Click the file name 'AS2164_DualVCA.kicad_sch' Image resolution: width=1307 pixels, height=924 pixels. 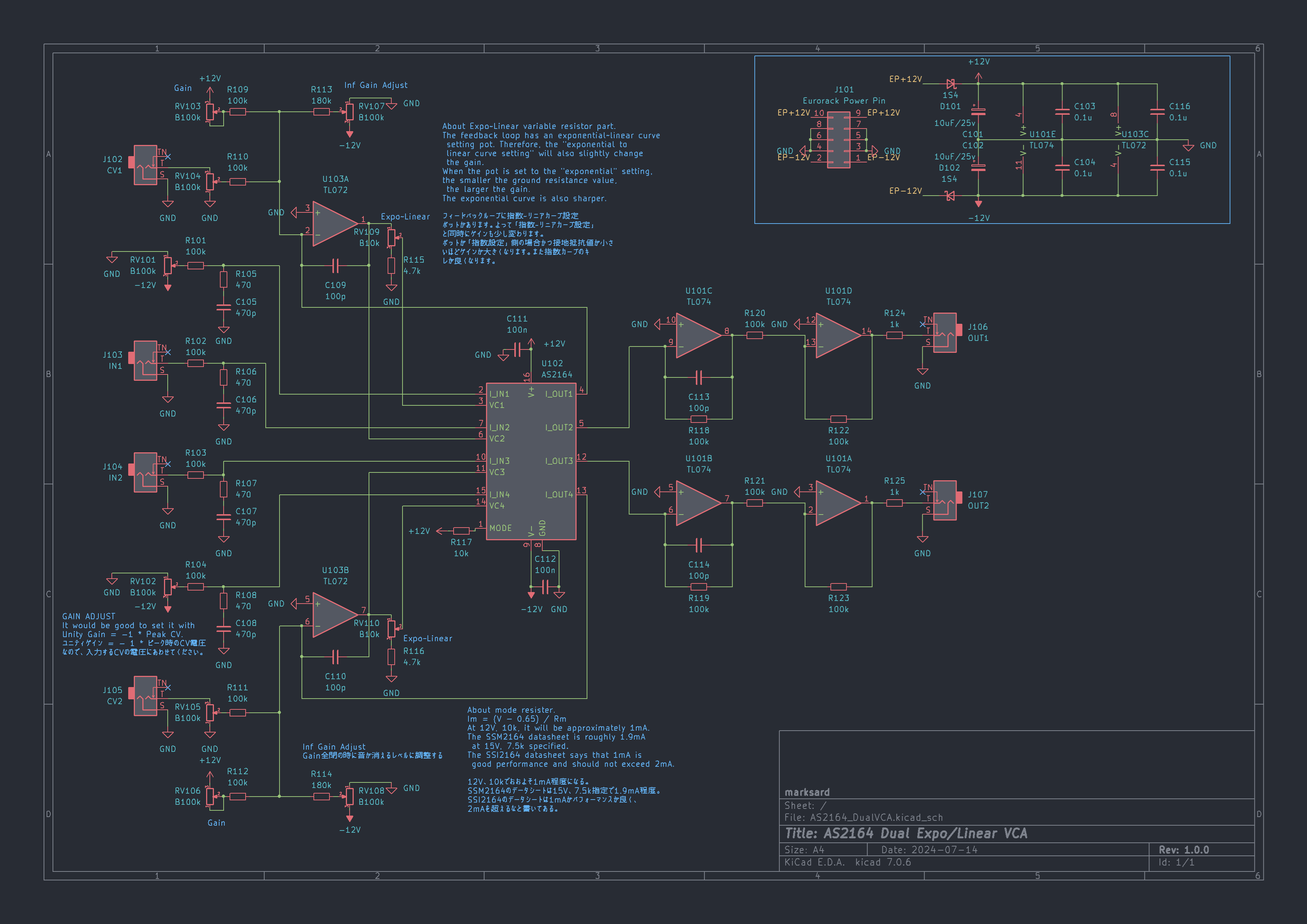(x=876, y=817)
